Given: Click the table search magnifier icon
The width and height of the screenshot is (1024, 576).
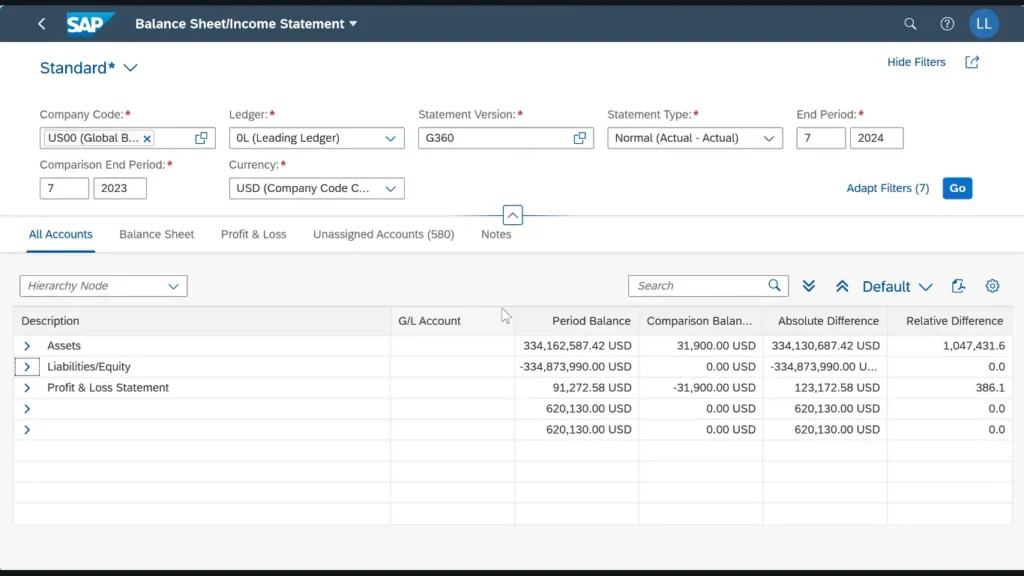Looking at the screenshot, I should pyautogui.click(x=774, y=285).
